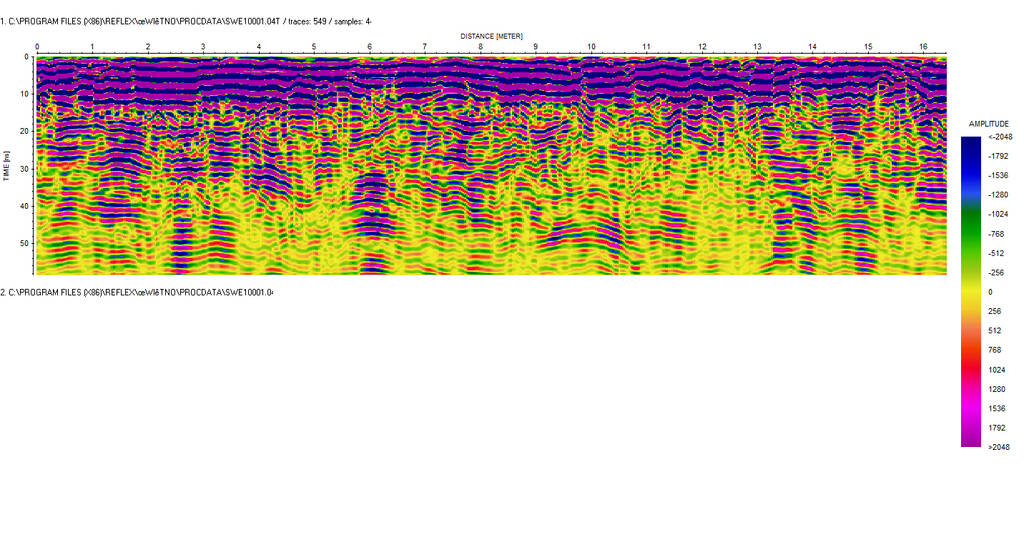Pick the purple bottom of amplitude color bar
The height and width of the screenshot is (555, 1024).
point(970,440)
